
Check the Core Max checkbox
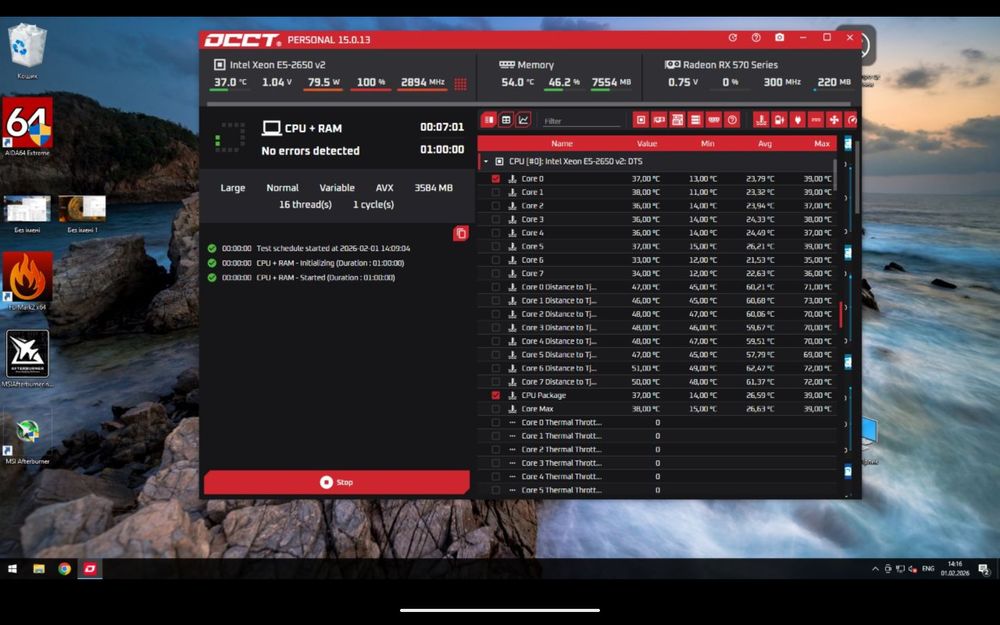pyautogui.click(x=496, y=409)
